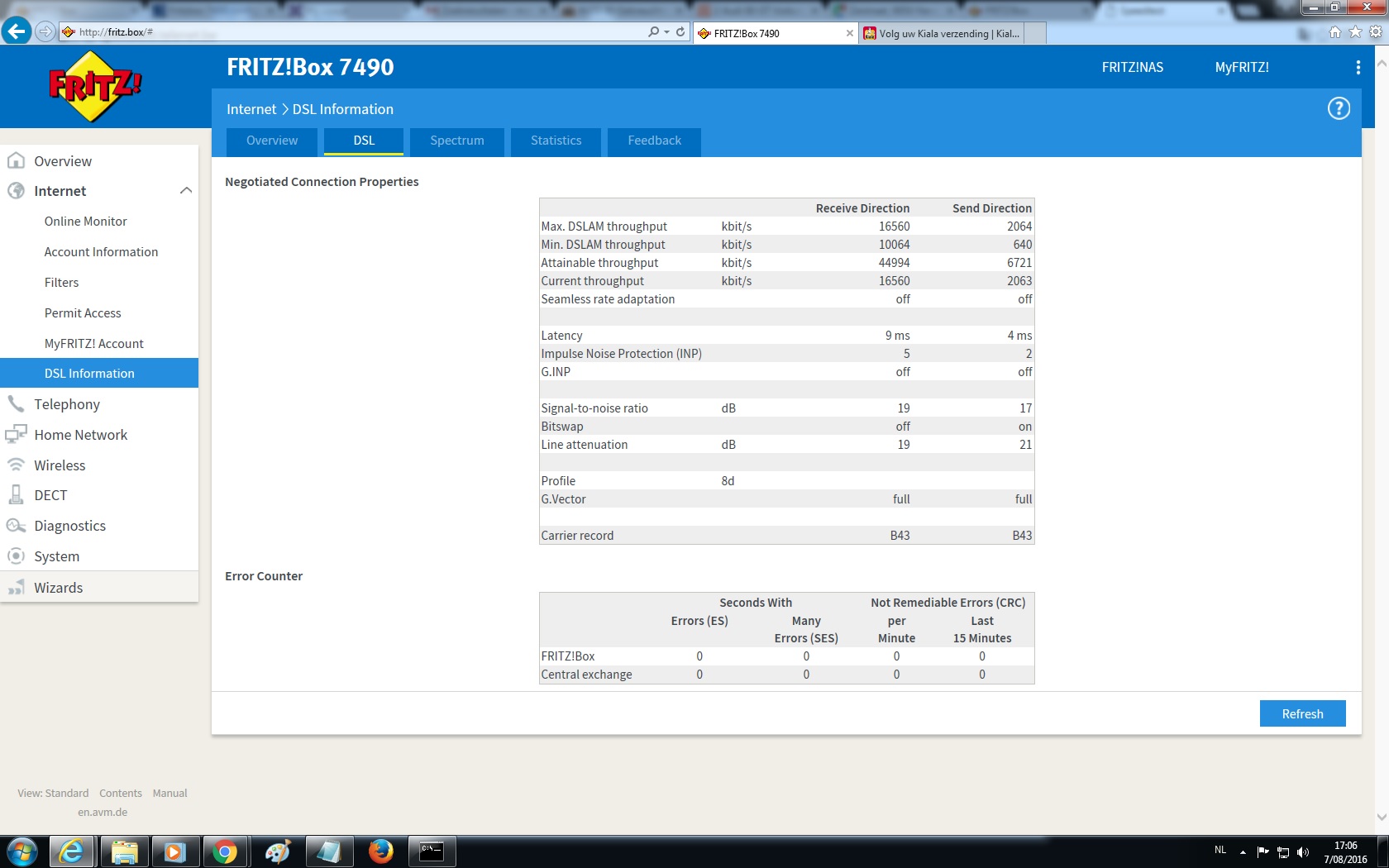The height and width of the screenshot is (868, 1389).
Task: Open the address bar search dropdown arrow
Action: (x=666, y=32)
